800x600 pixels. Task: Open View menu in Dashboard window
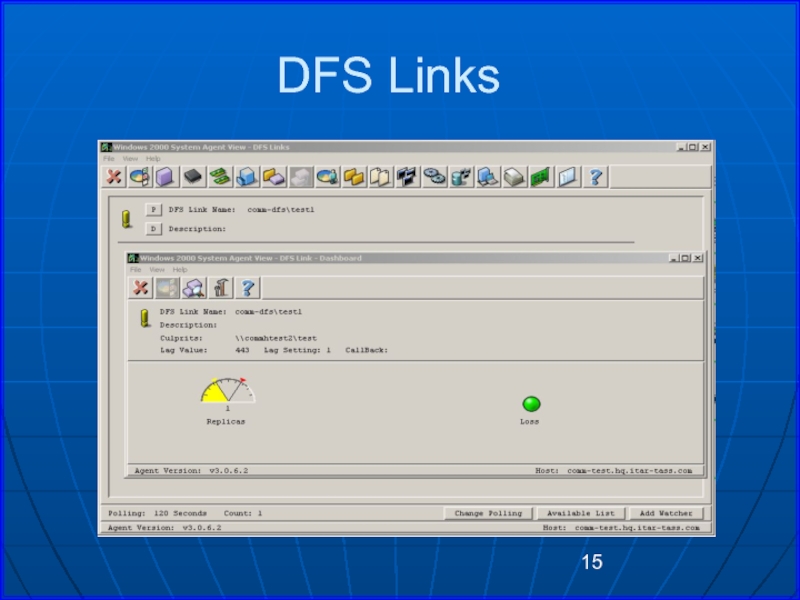pos(157,269)
